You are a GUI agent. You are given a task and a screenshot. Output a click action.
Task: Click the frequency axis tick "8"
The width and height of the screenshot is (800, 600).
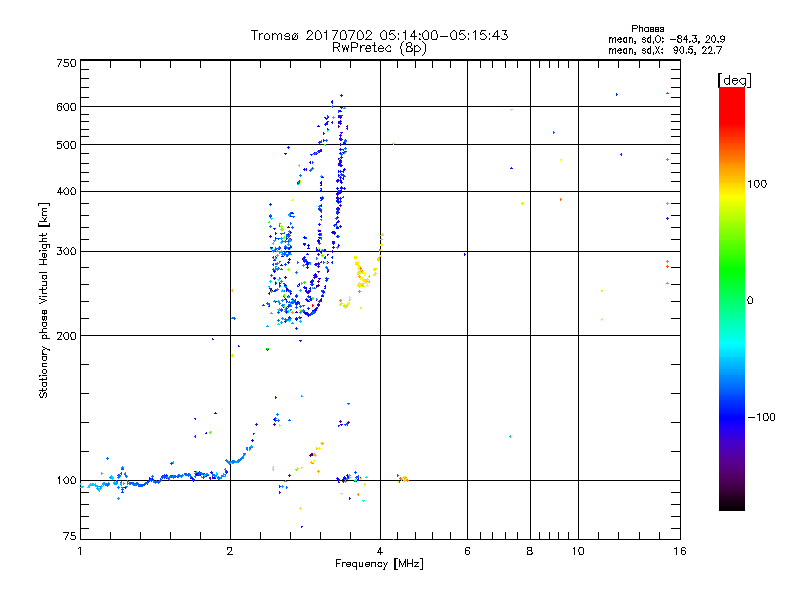[x=530, y=551]
